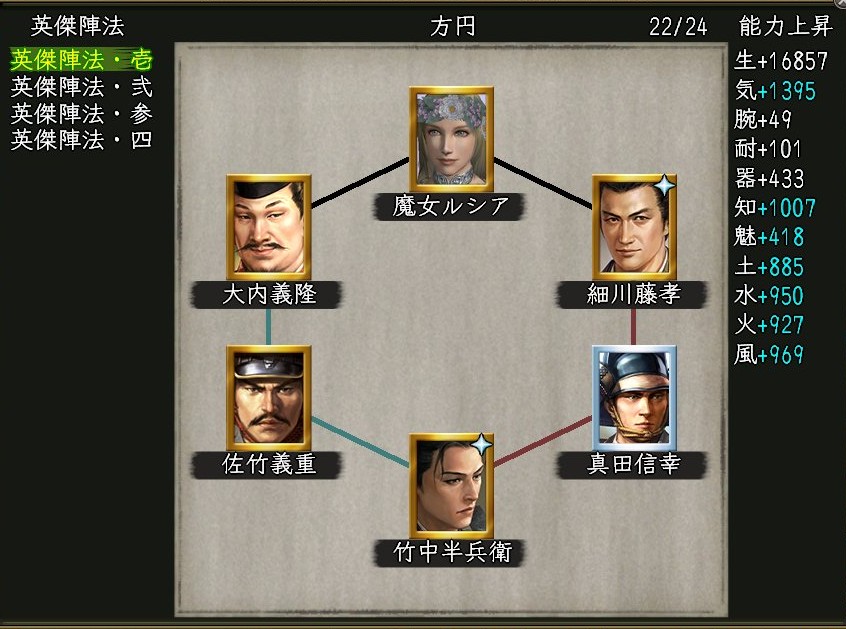This screenshot has width=846, height=629.
Task: Click the 真田信幸 blue-framed portrait
Action: click(x=634, y=398)
